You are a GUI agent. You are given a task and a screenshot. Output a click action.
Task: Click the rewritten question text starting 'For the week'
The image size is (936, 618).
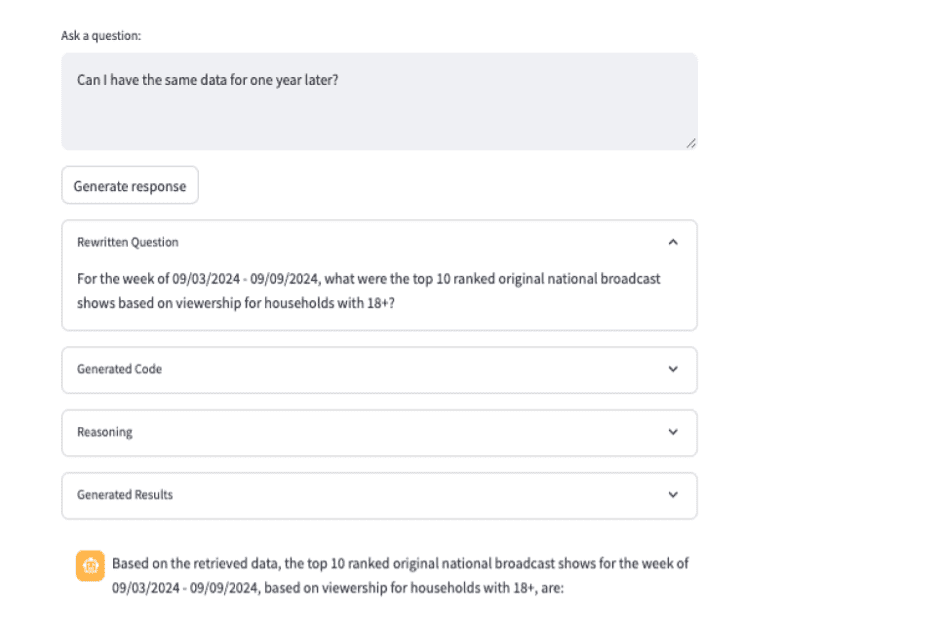(368, 279)
